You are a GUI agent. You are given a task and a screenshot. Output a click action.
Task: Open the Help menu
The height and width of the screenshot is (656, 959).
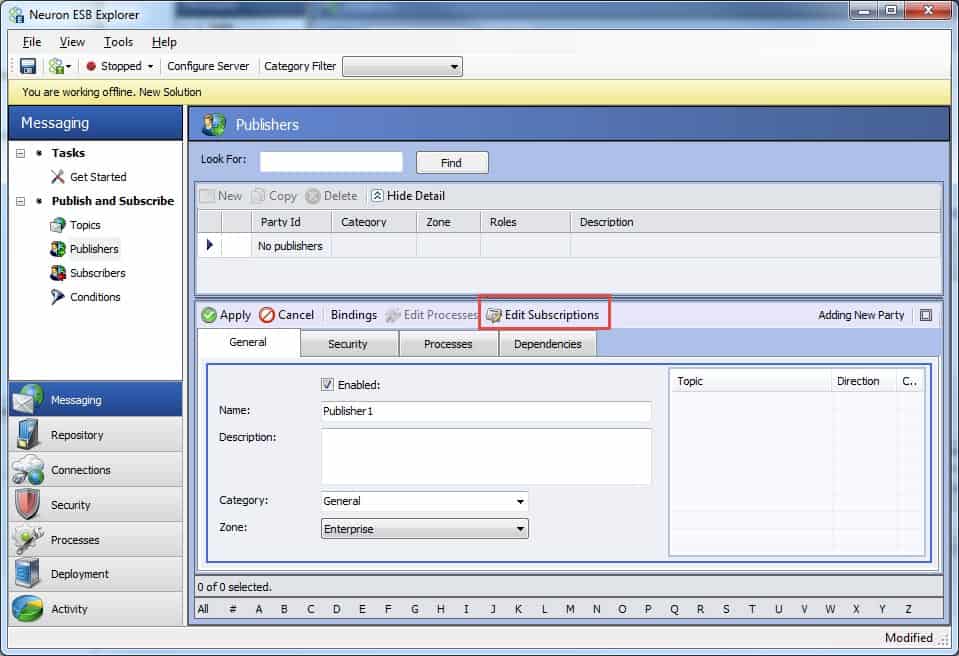tap(164, 42)
